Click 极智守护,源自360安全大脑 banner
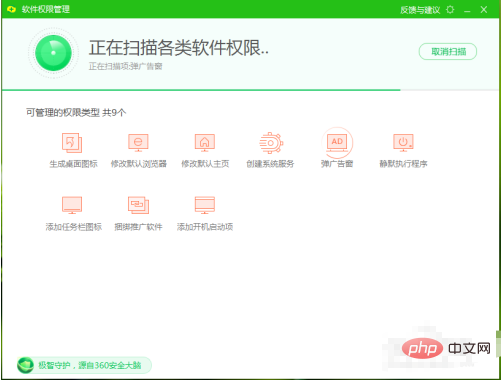501x381 pixels. pyautogui.click(x=84, y=365)
